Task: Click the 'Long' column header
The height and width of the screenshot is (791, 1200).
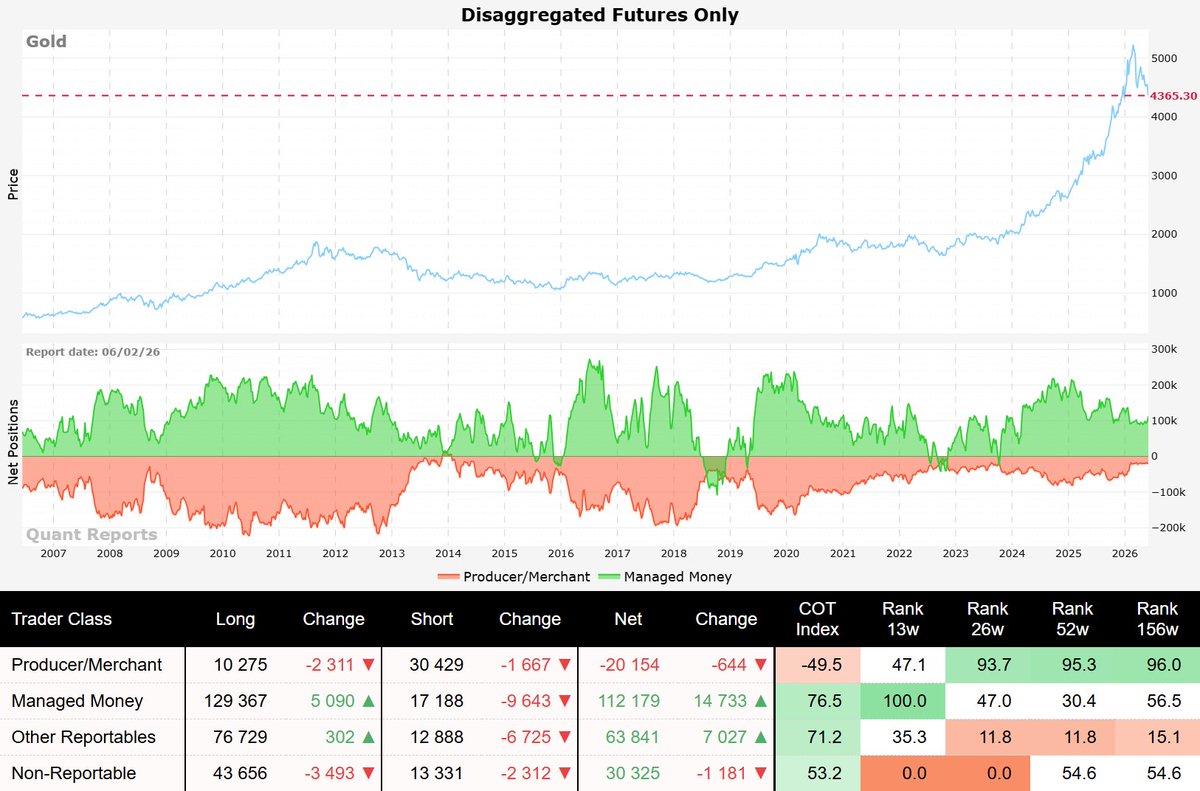Action: click(236, 619)
